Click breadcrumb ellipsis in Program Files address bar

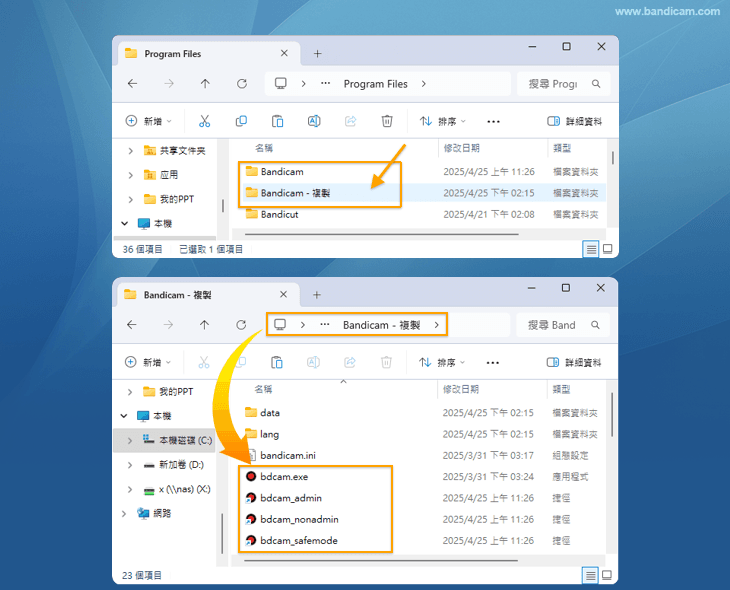click(x=325, y=84)
